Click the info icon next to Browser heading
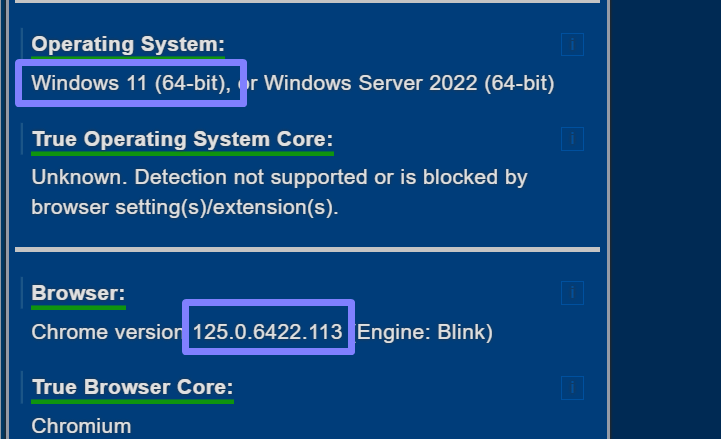This screenshot has width=721, height=439. 572,293
